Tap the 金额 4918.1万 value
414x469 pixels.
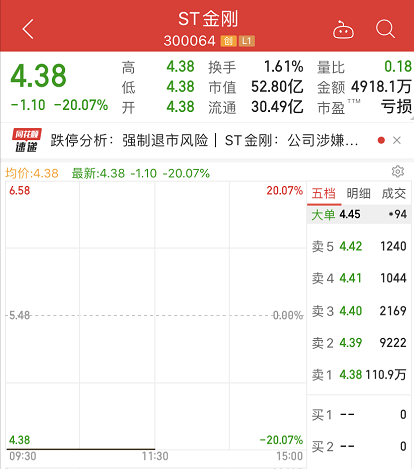[x=381, y=87]
